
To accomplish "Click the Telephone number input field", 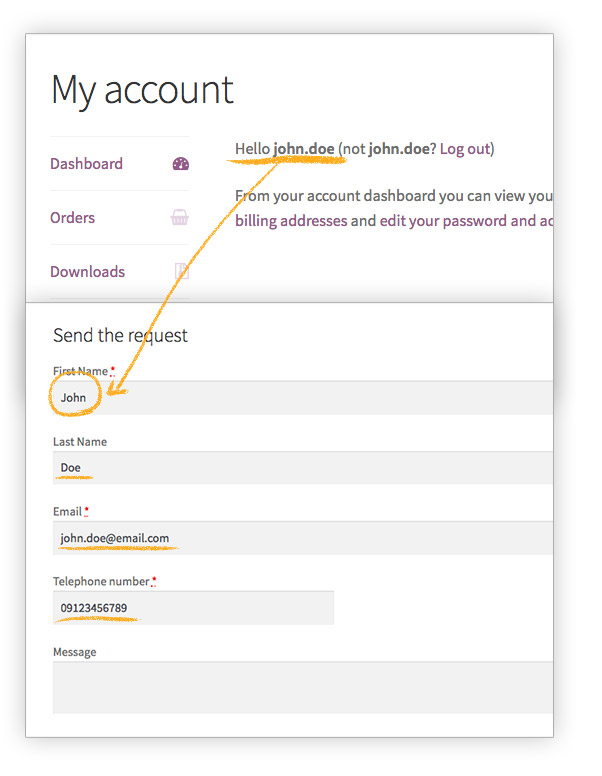I will (194, 608).
